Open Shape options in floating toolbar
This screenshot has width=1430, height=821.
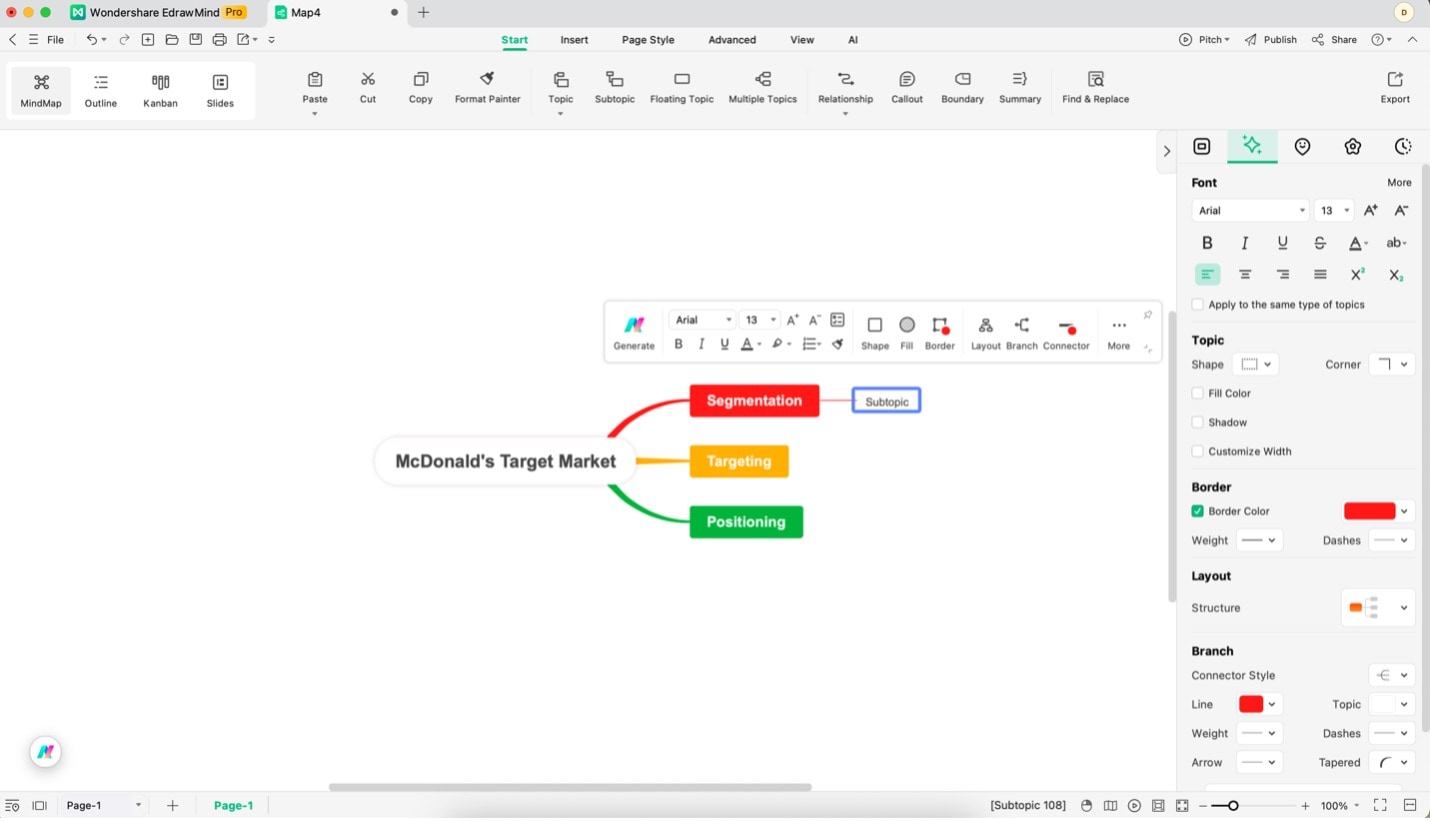tap(875, 333)
